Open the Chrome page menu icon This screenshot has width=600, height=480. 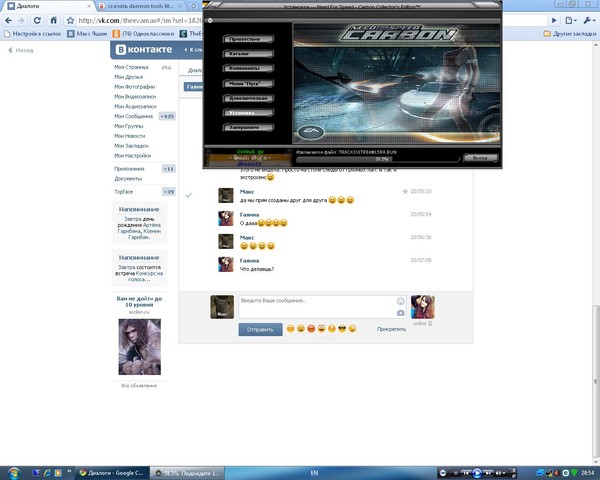point(571,20)
